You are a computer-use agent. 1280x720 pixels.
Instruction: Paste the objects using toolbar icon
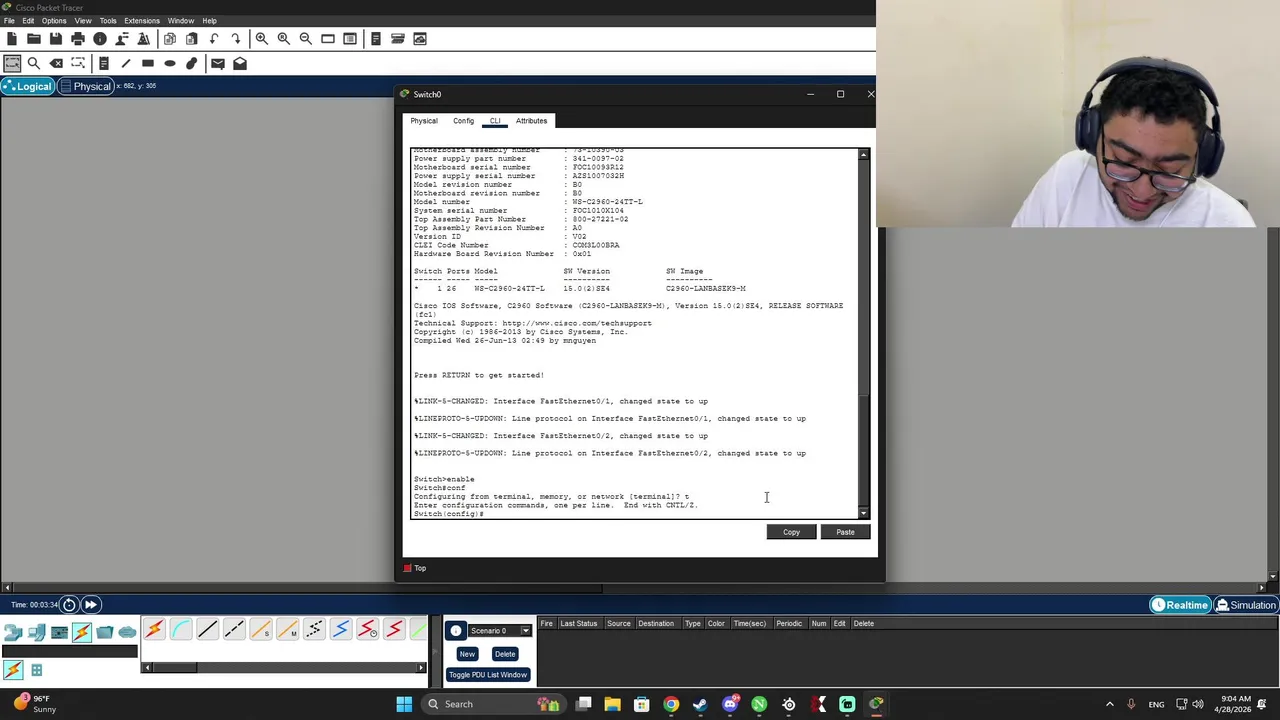(x=191, y=39)
